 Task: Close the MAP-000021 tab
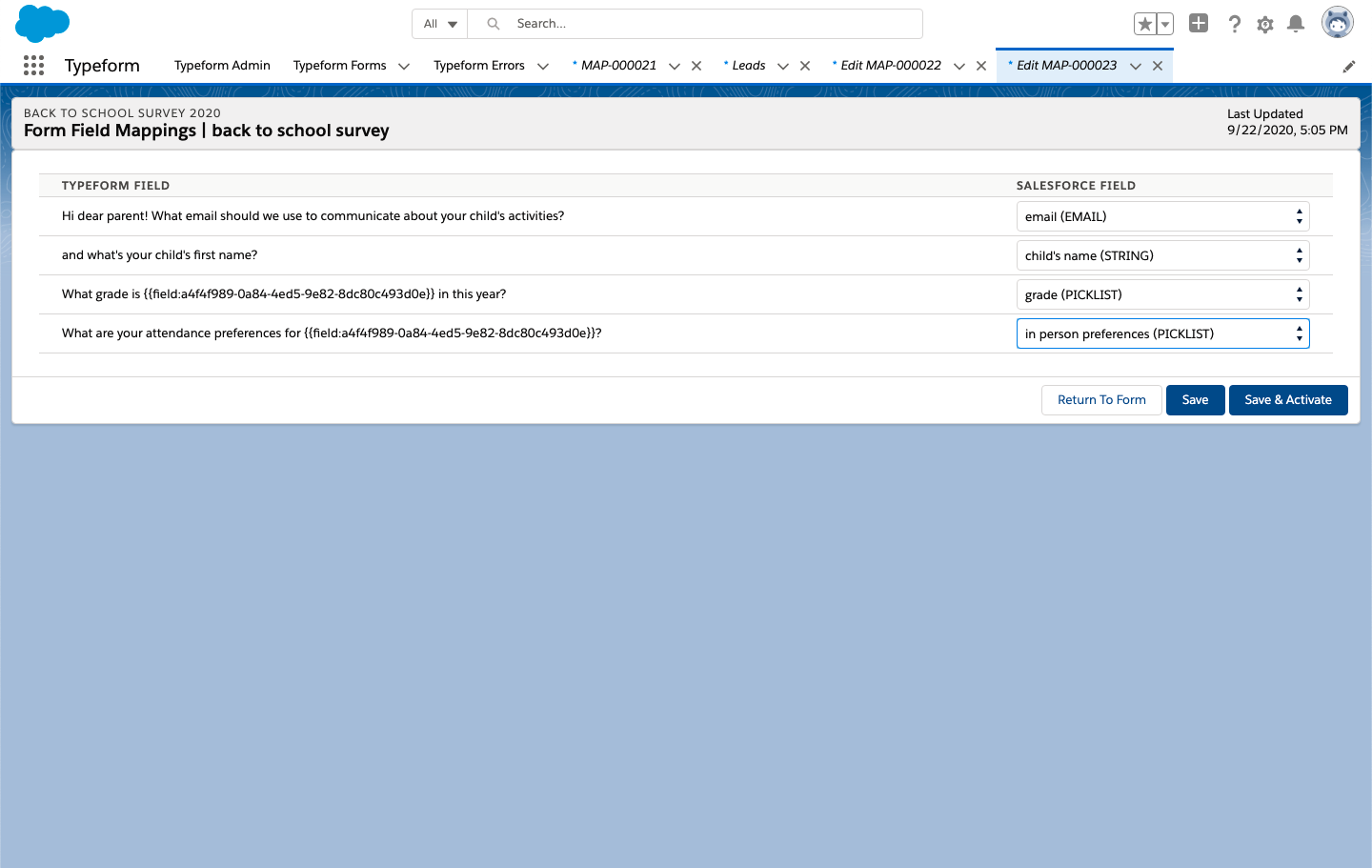pos(696,66)
